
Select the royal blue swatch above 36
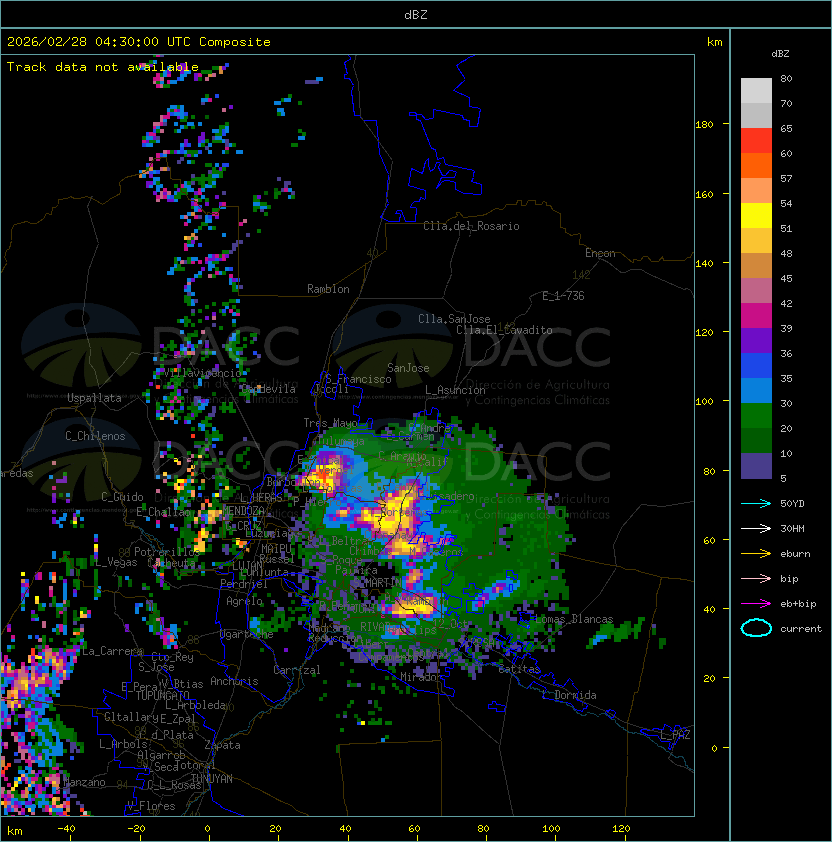point(756,366)
